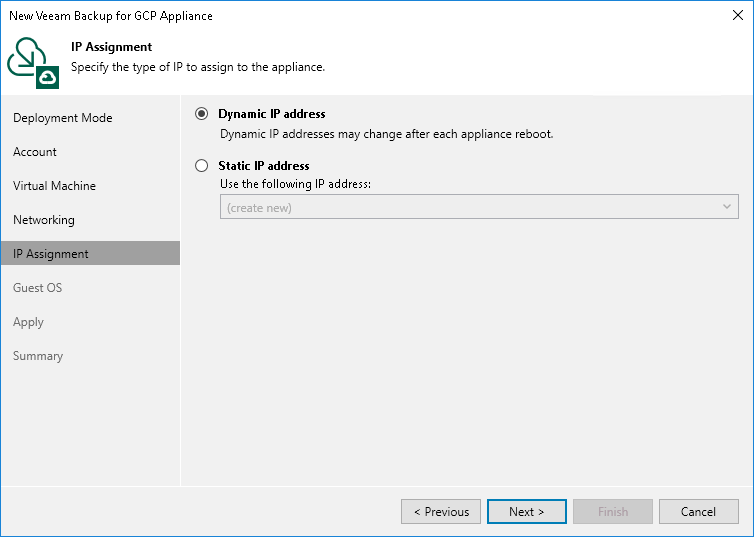The image size is (754, 537).
Task: Click the Veeam GCP appliance cloud icon
Action: point(33,63)
